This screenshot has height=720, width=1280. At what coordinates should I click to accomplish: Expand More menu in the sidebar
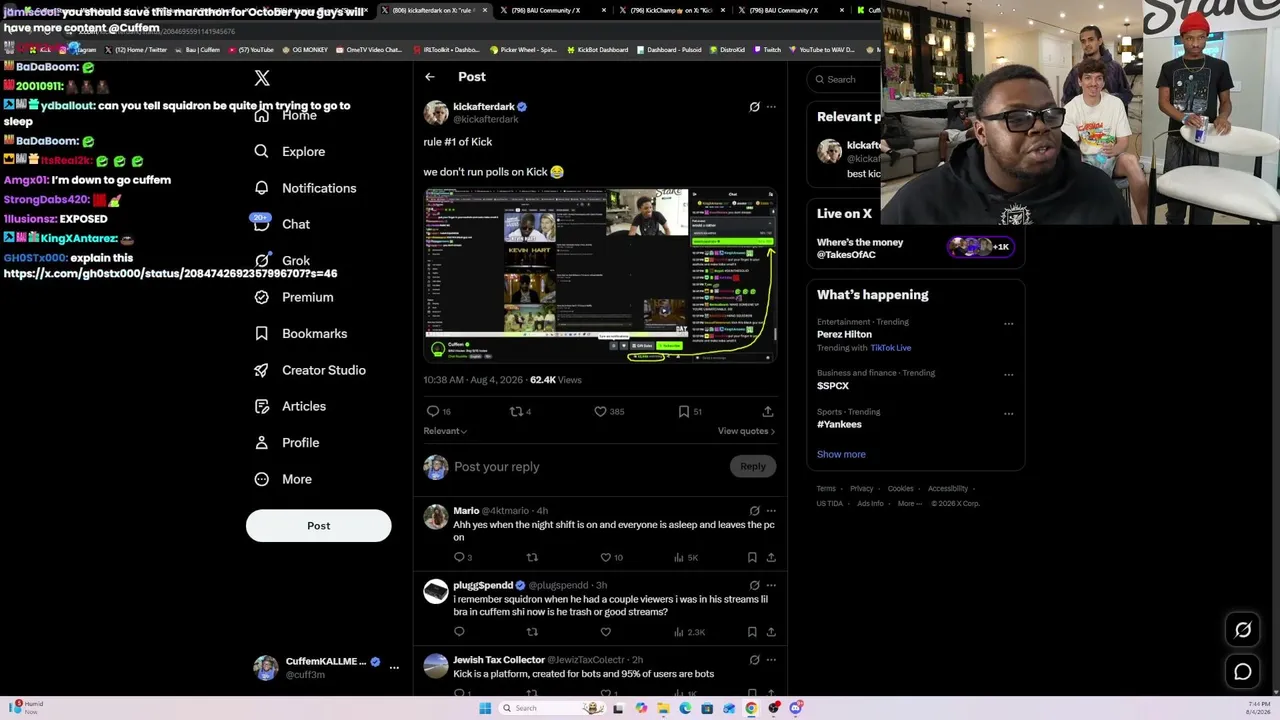click(283, 479)
